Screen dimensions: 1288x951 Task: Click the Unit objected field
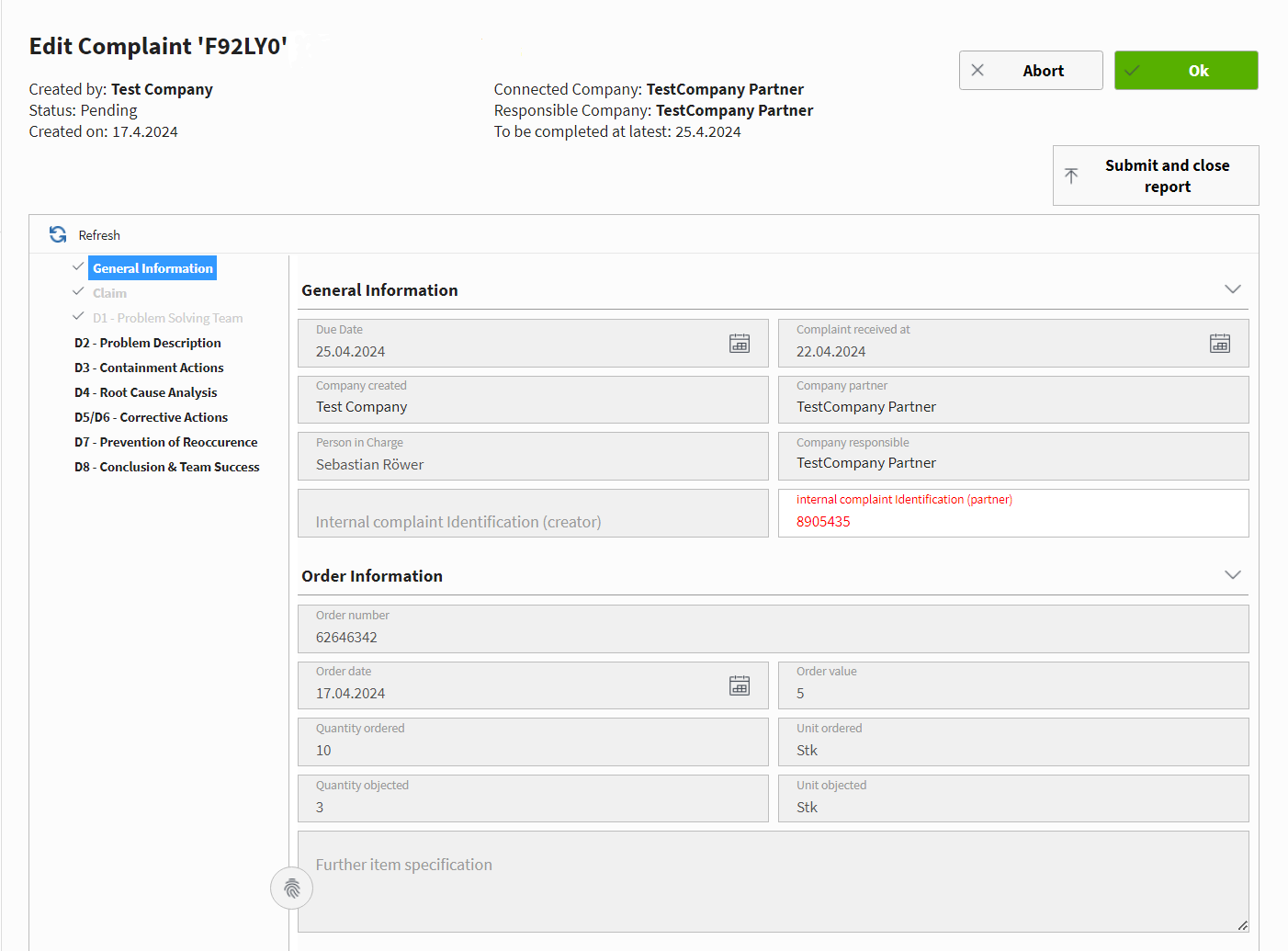[x=1013, y=798]
